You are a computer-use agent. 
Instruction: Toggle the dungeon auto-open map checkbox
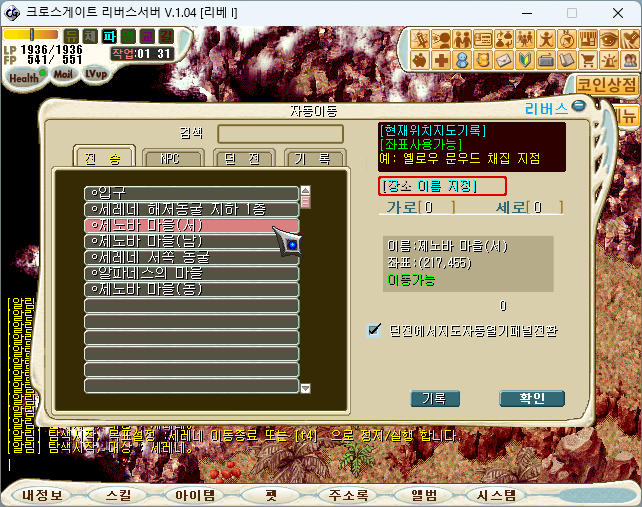(373, 330)
